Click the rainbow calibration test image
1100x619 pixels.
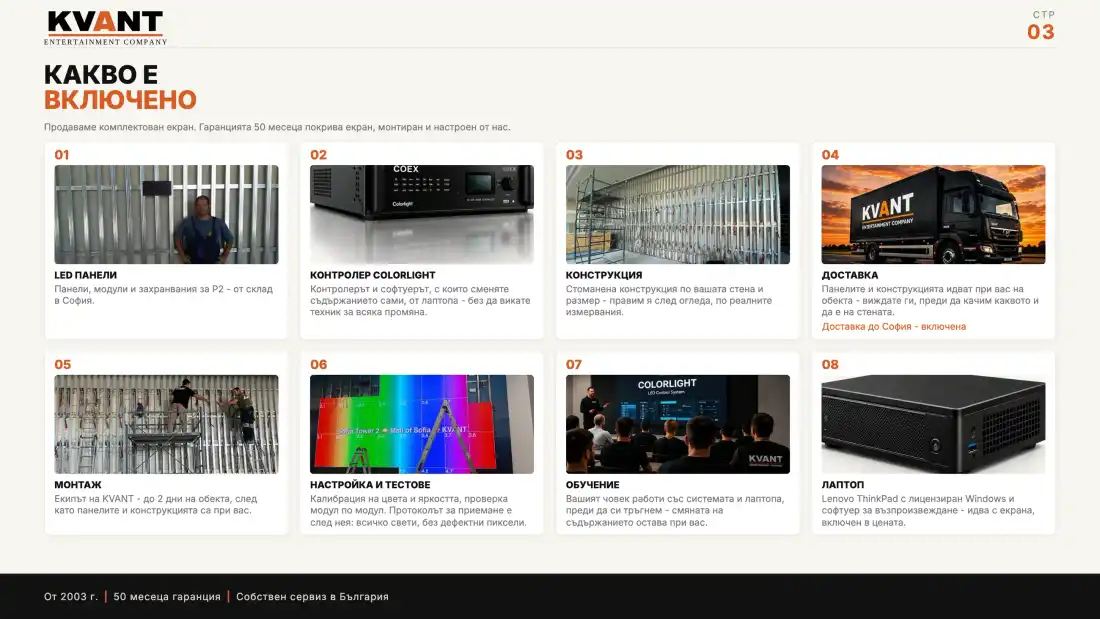[422, 424]
